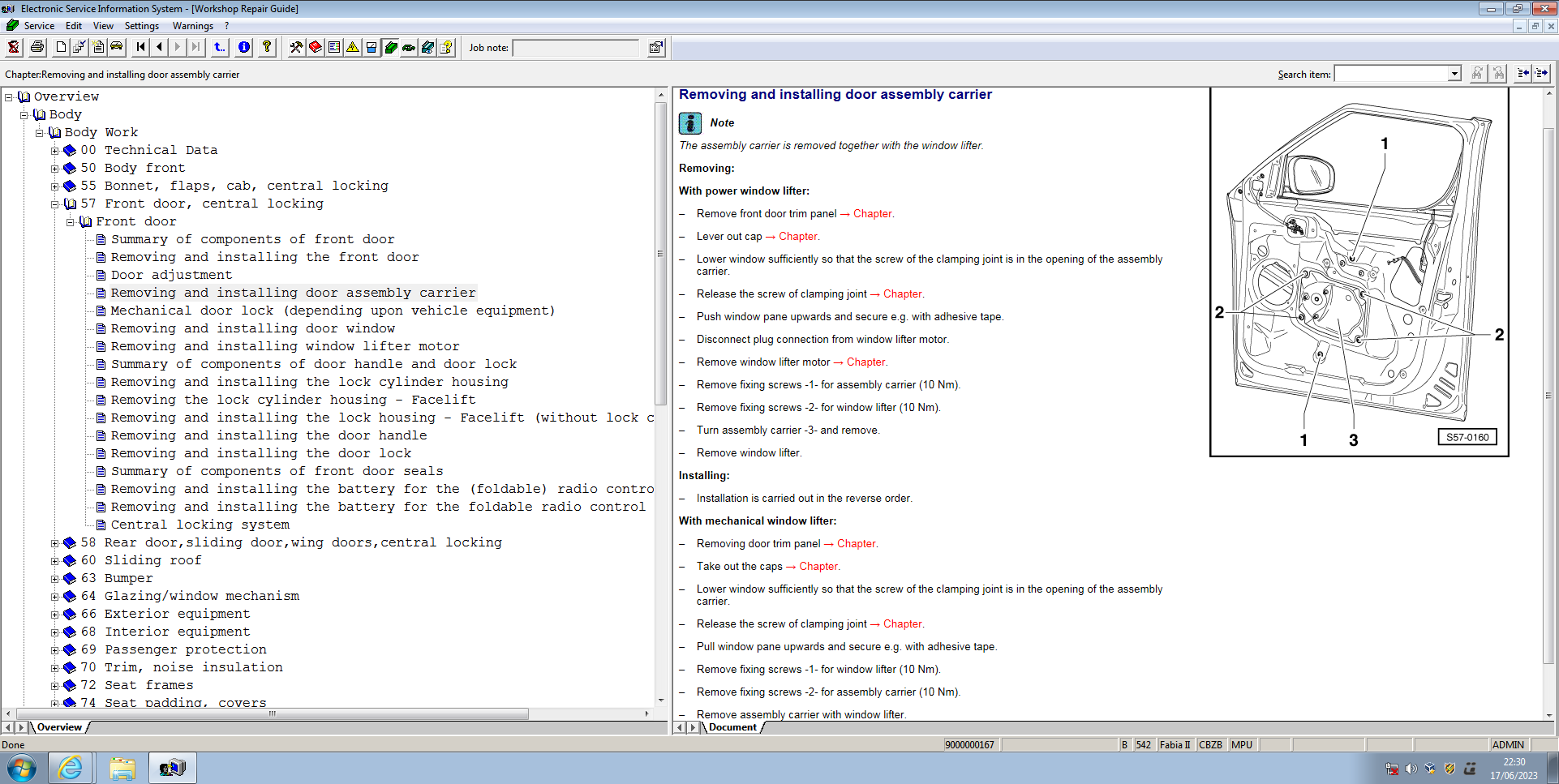Click the yellow question mark help icon
Viewport: 1559px width, 784px height.
[x=267, y=47]
